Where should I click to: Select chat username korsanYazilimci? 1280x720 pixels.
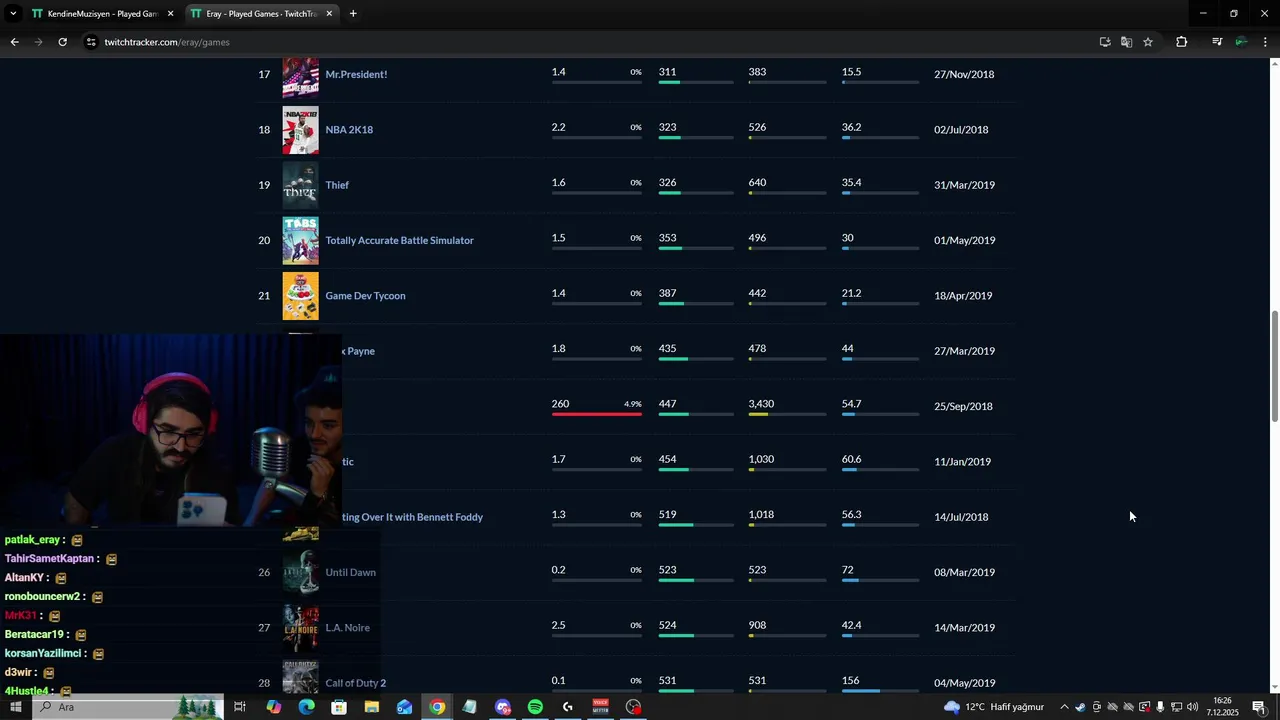tap(44, 653)
